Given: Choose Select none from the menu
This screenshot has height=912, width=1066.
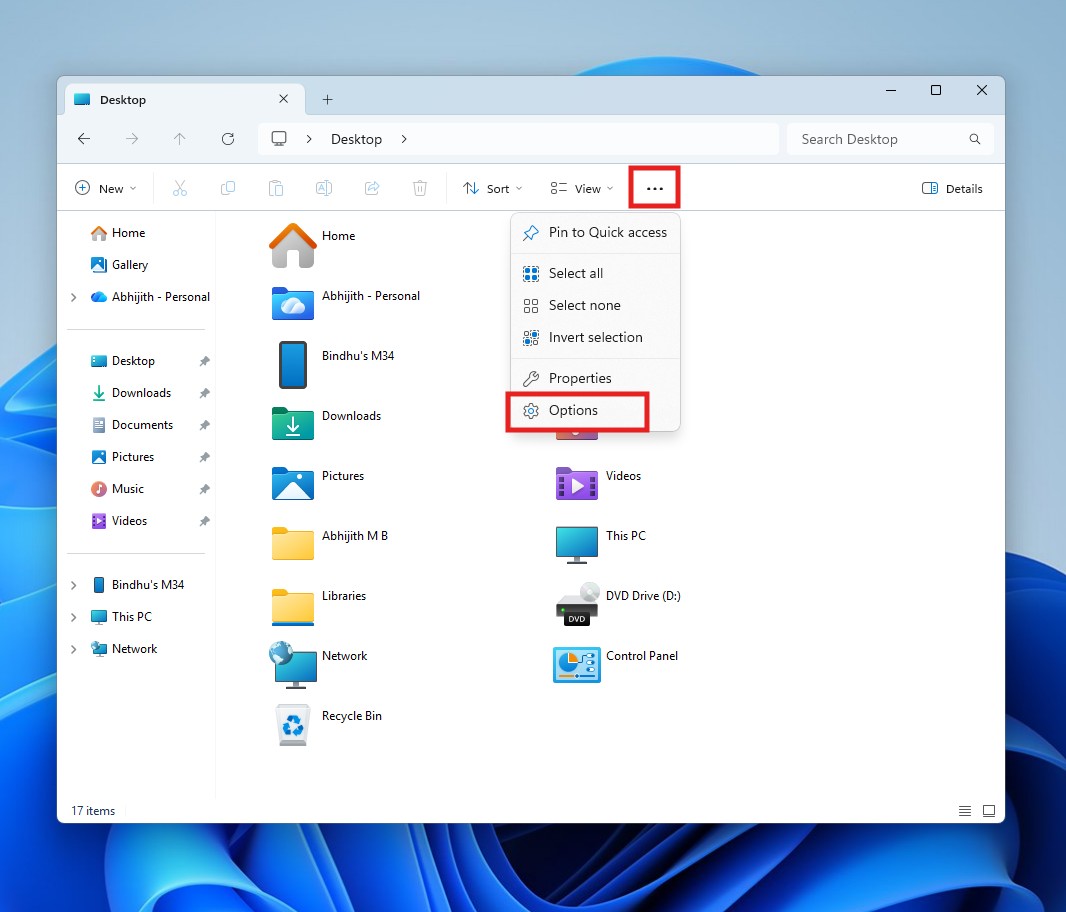Looking at the screenshot, I should tap(583, 305).
